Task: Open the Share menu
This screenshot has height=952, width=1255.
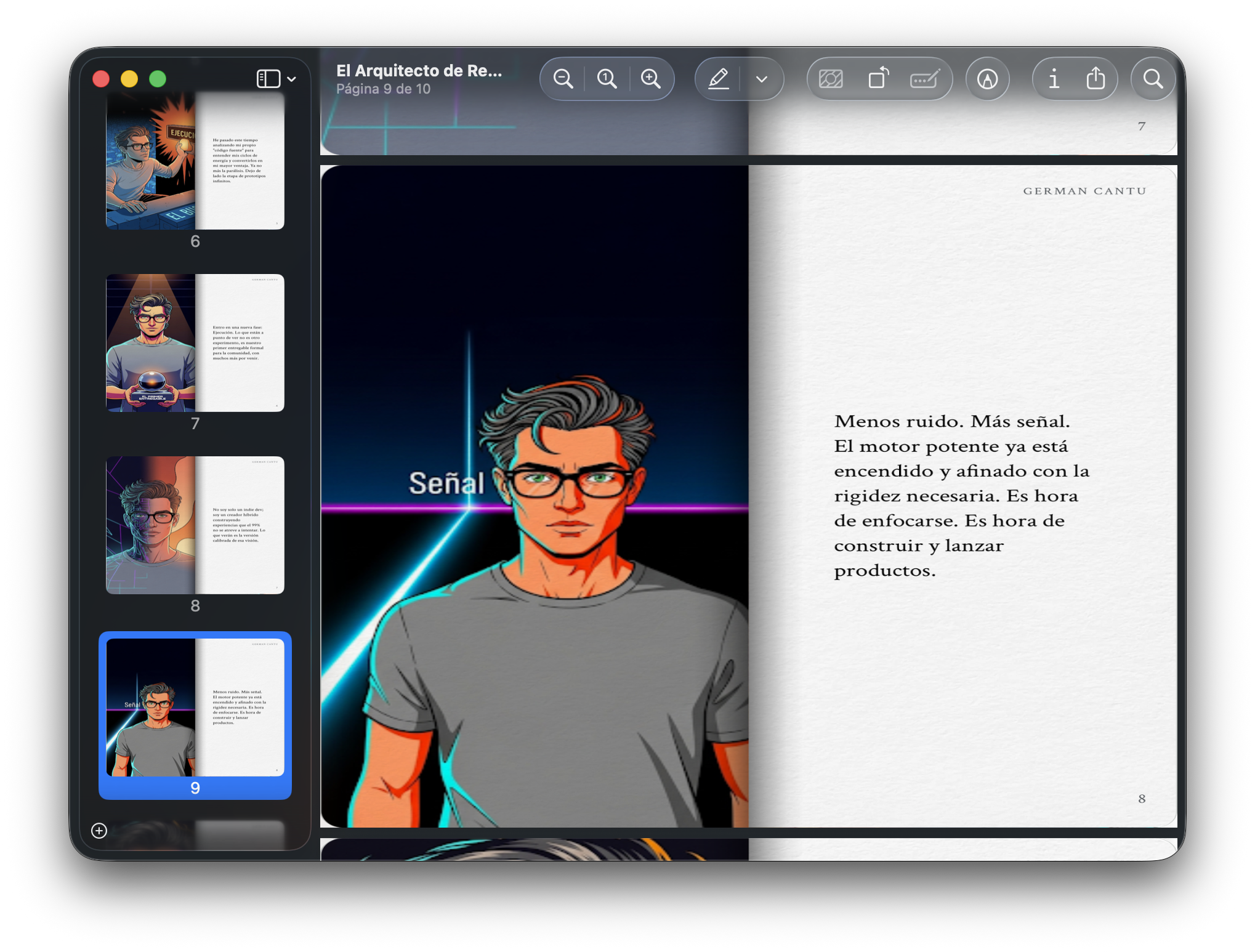Action: pos(1096,79)
